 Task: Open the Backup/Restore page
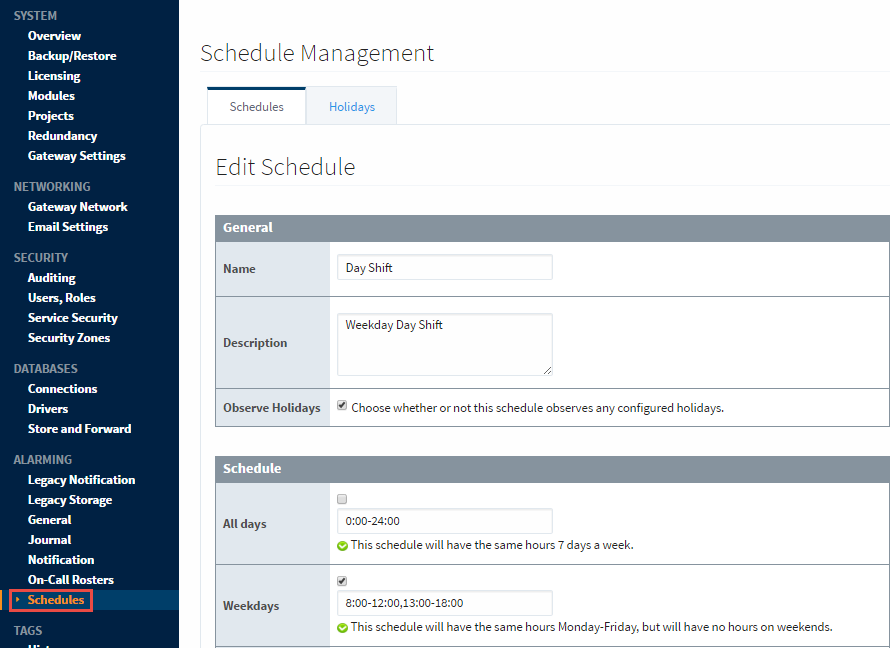[x=72, y=55]
